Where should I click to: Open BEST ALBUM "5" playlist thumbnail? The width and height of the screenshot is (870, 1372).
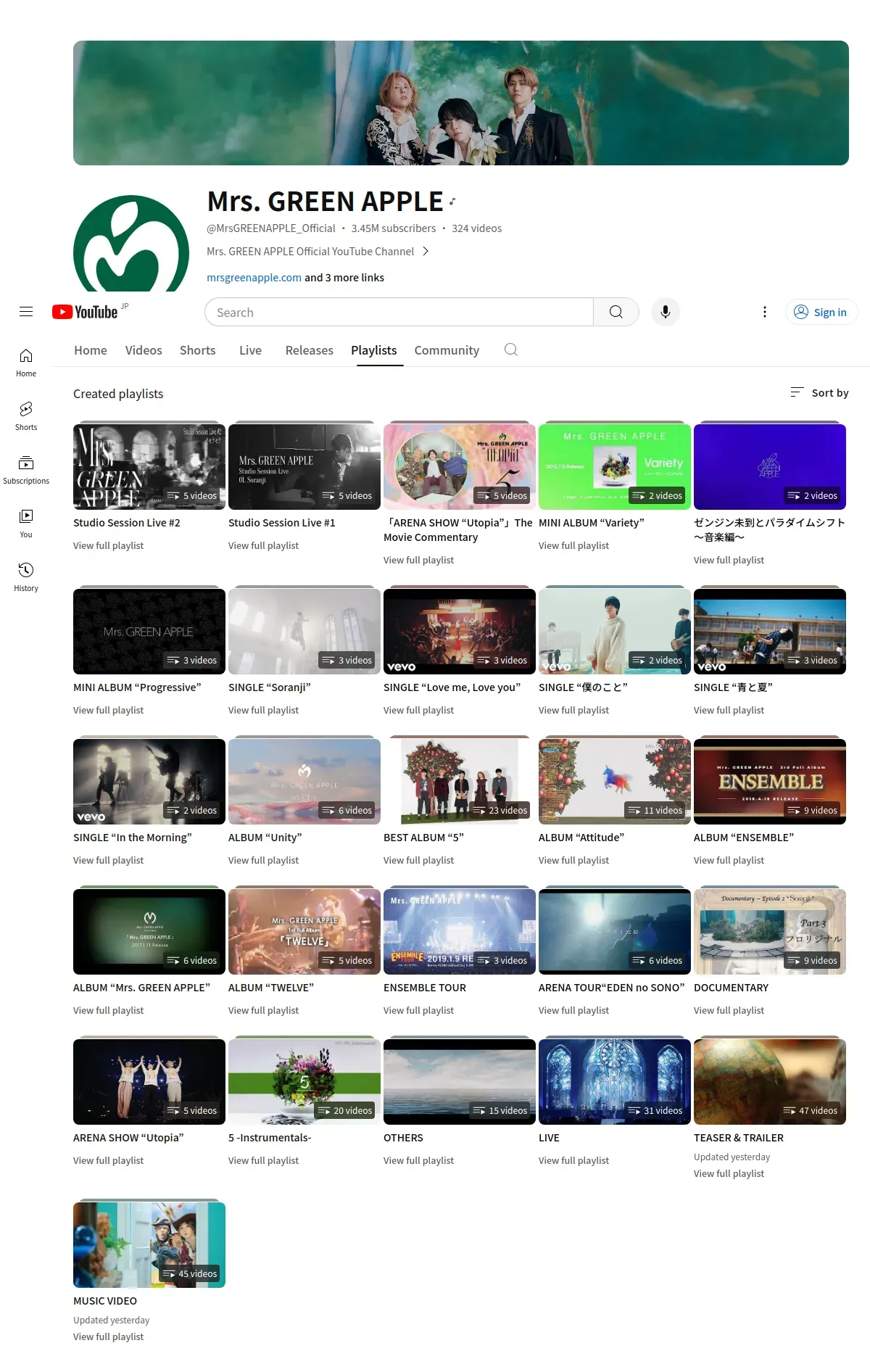pyautogui.click(x=460, y=781)
